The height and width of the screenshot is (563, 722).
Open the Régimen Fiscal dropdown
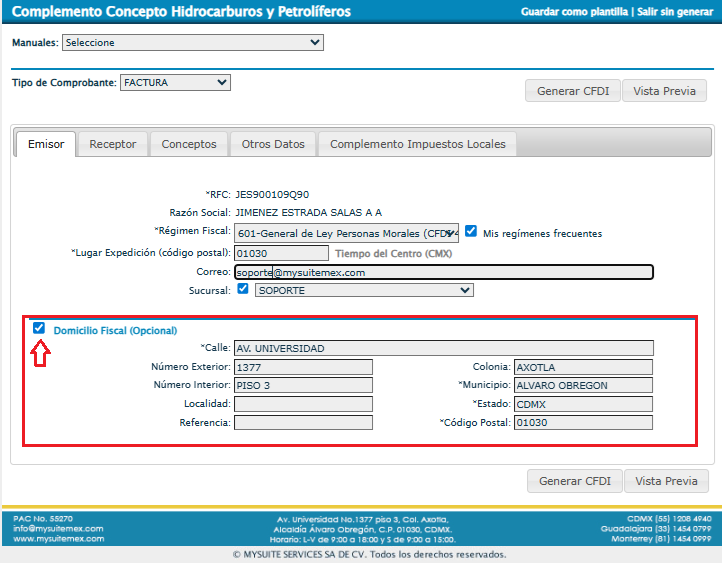[346, 233]
